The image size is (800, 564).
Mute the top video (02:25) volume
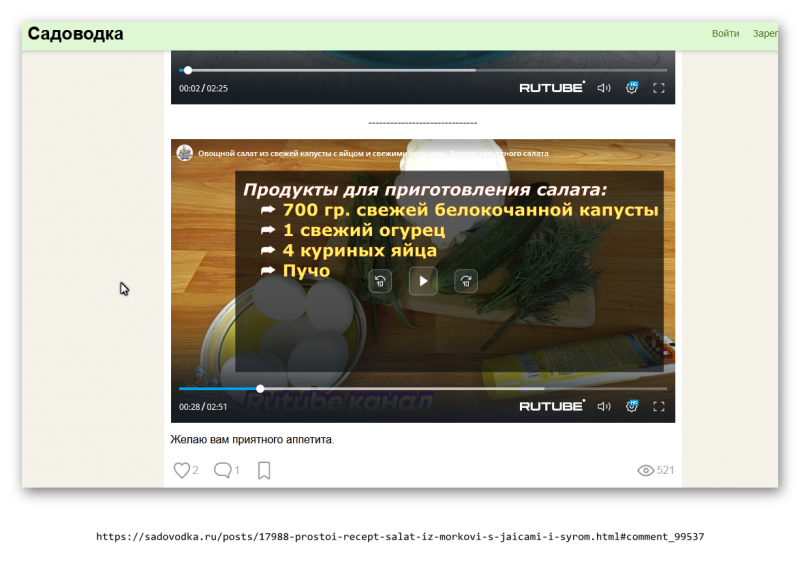[604, 88]
